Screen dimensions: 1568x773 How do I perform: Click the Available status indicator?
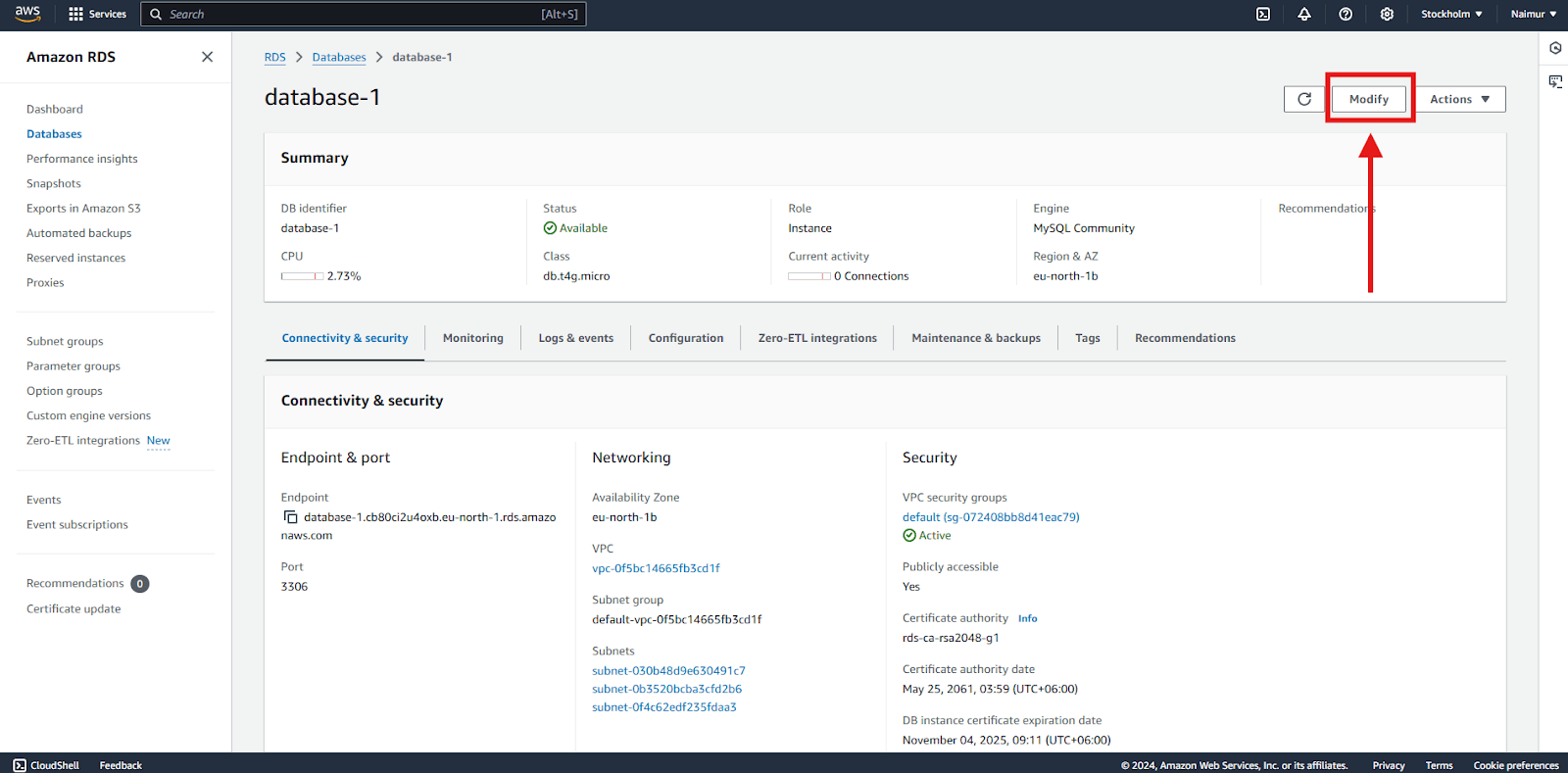point(575,228)
